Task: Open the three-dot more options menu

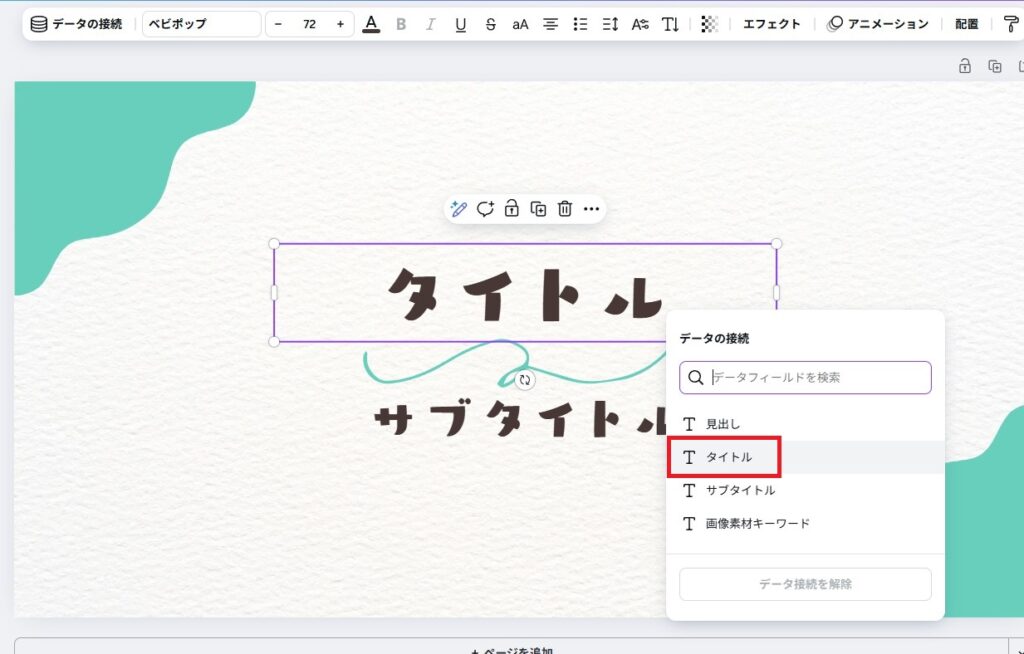Action: [x=591, y=209]
